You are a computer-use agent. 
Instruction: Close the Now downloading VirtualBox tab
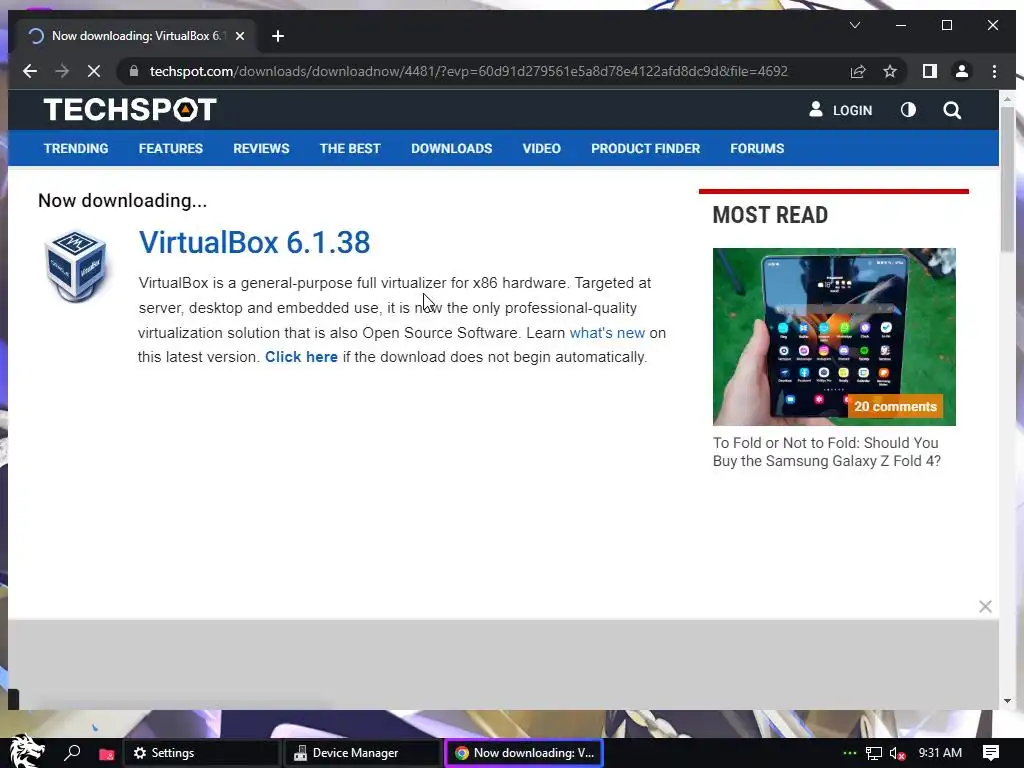240,36
